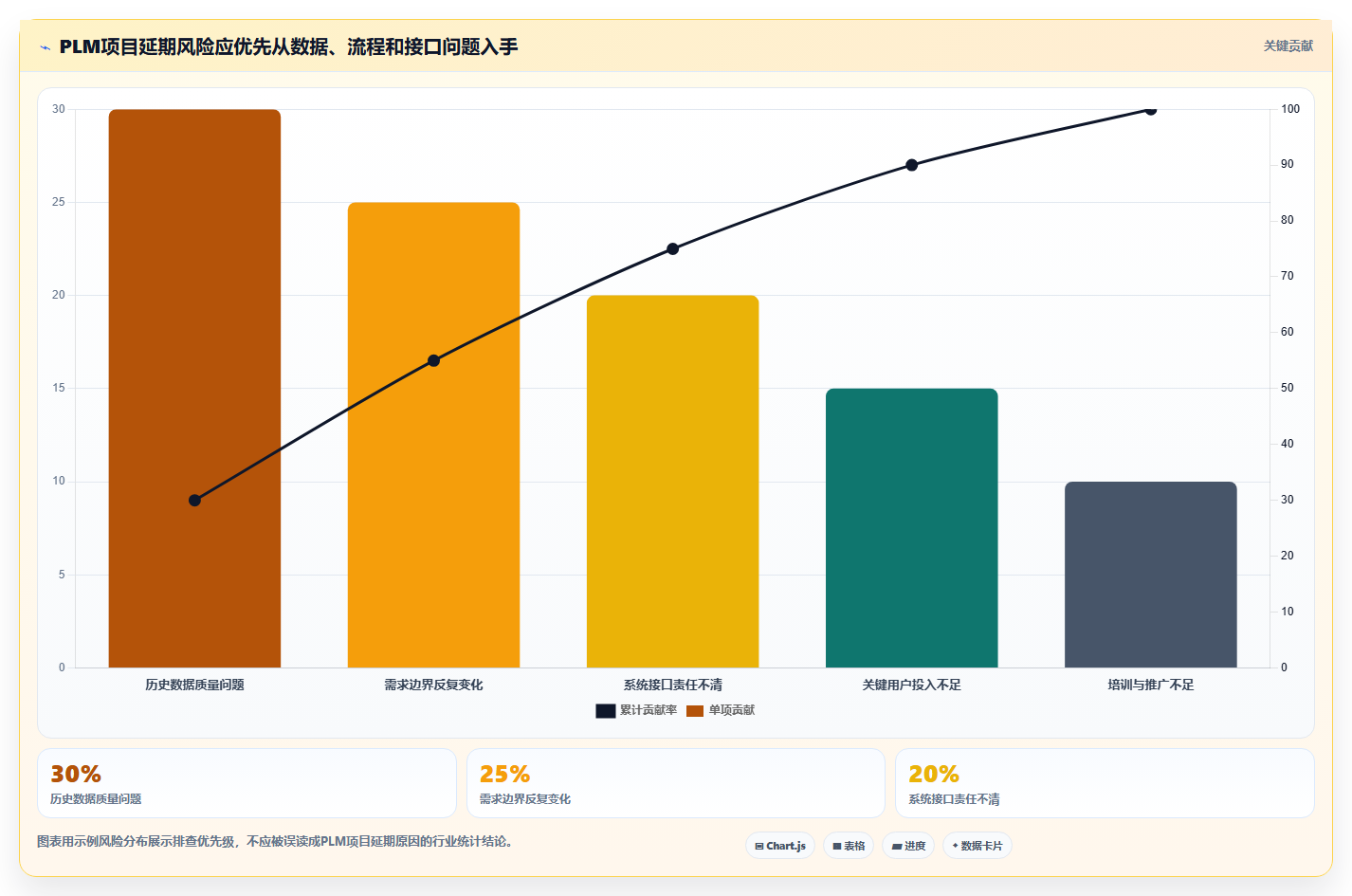Select the 进度 chip
1352x896 pixels.
(x=908, y=846)
